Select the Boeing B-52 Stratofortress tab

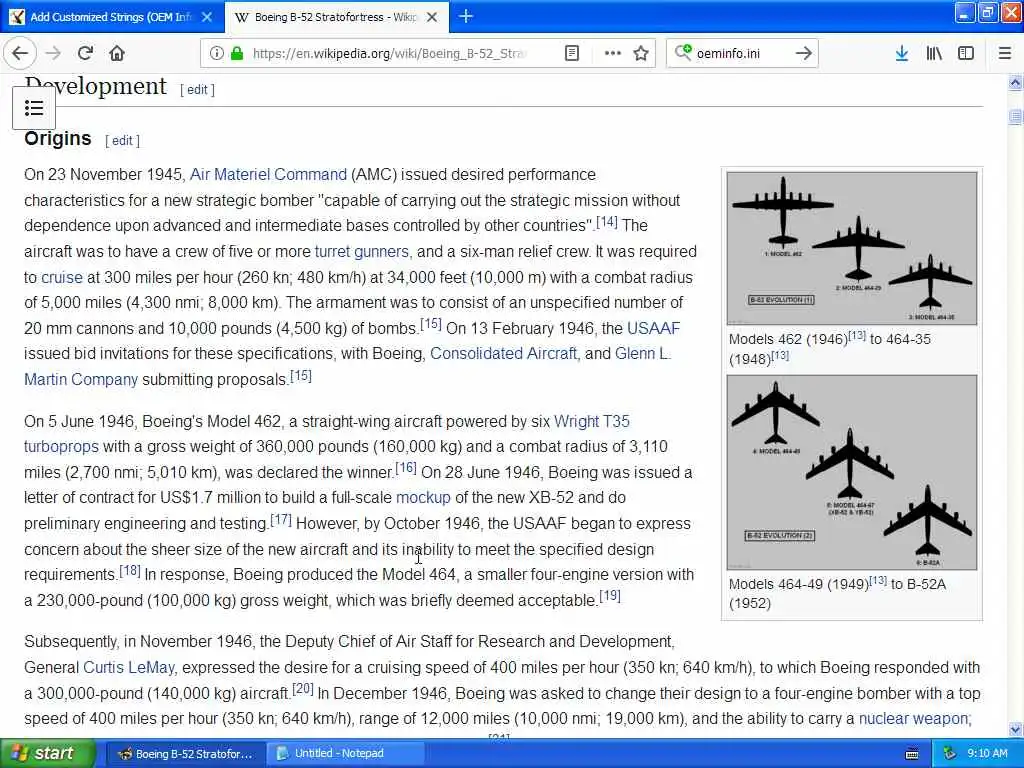pyautogui.click(x=336, y=17)
